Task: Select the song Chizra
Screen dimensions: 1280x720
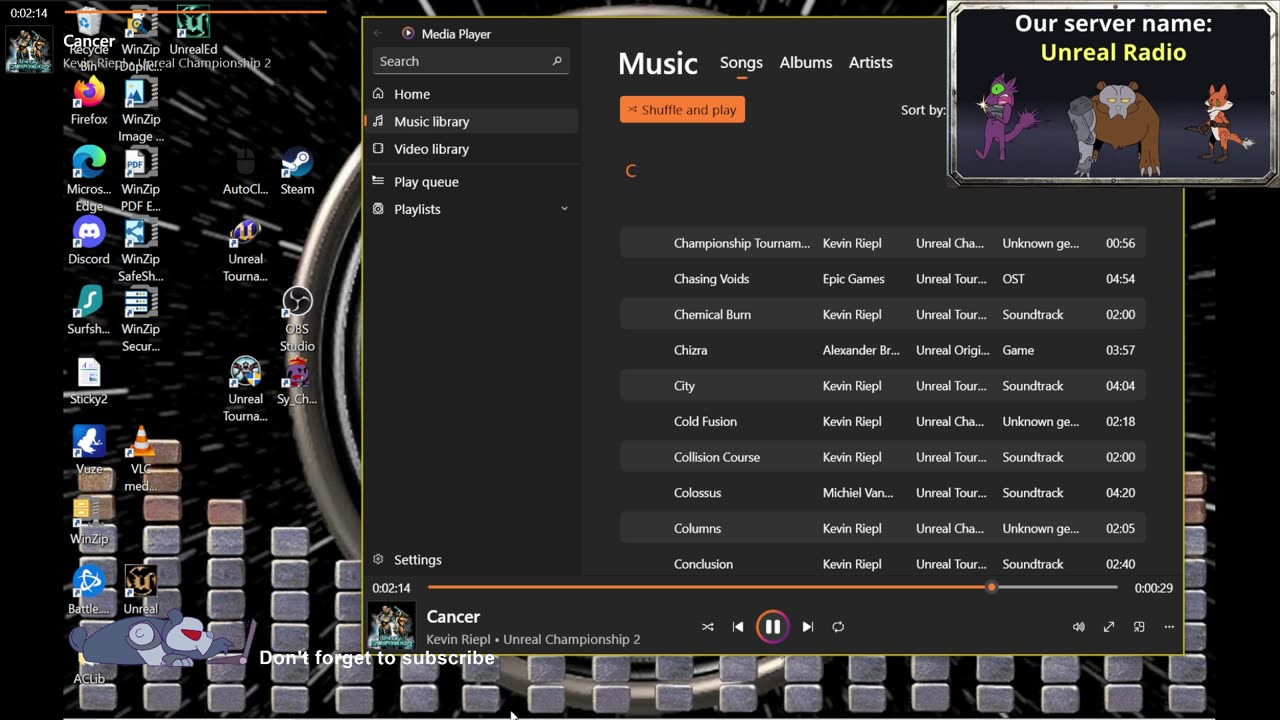Action: pyautogui.click(x=883, y=350)
